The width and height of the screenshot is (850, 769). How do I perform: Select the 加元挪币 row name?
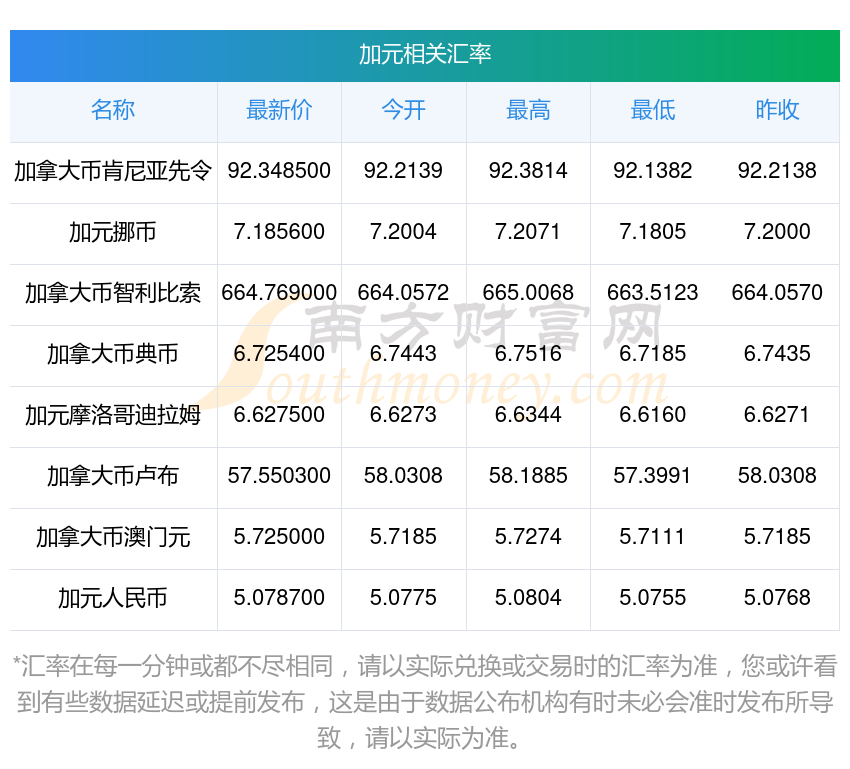[x=113, y=232]
